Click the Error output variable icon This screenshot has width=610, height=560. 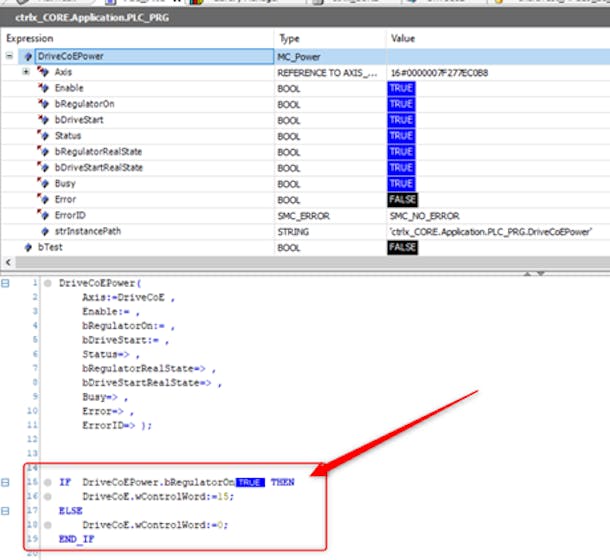(44, 199)
